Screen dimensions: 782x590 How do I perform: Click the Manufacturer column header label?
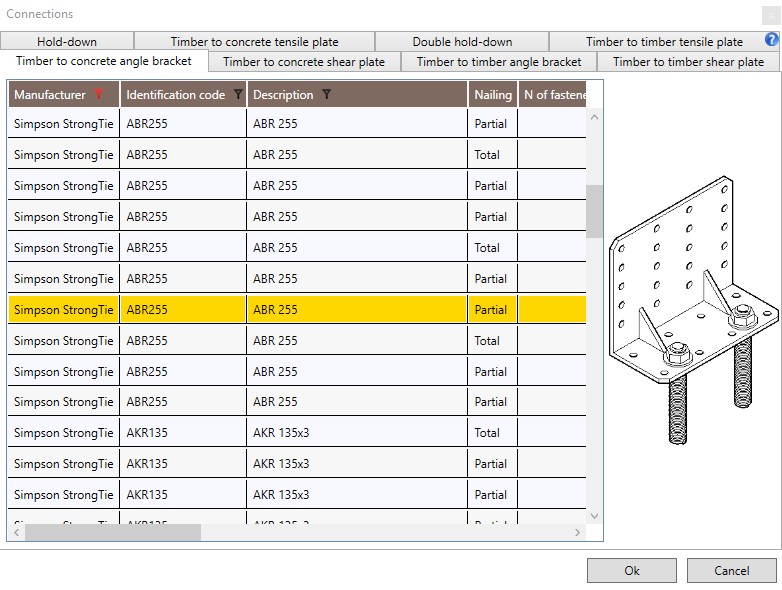pos(50,94)
